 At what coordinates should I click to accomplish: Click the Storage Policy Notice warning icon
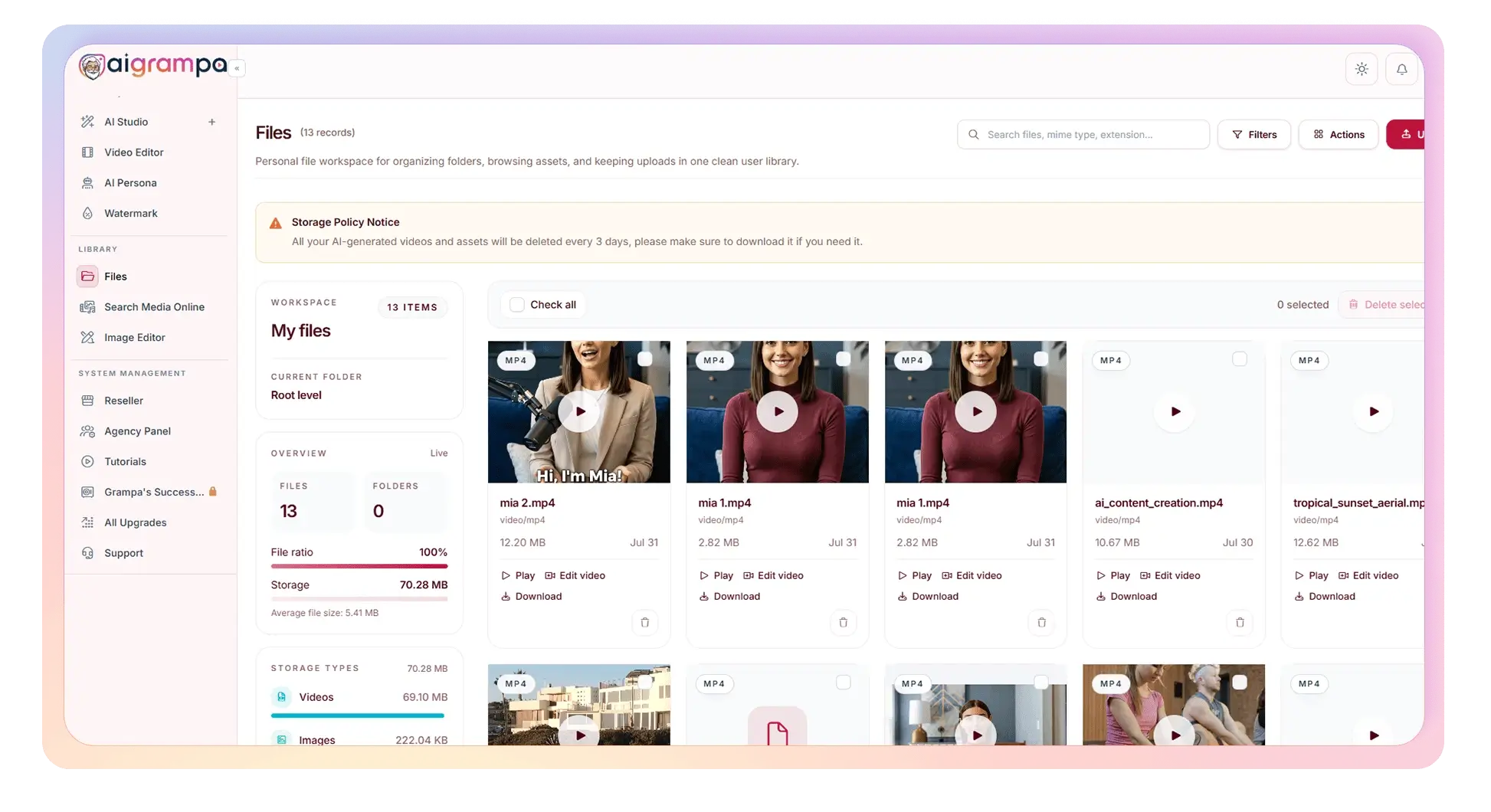click(276, 223)
